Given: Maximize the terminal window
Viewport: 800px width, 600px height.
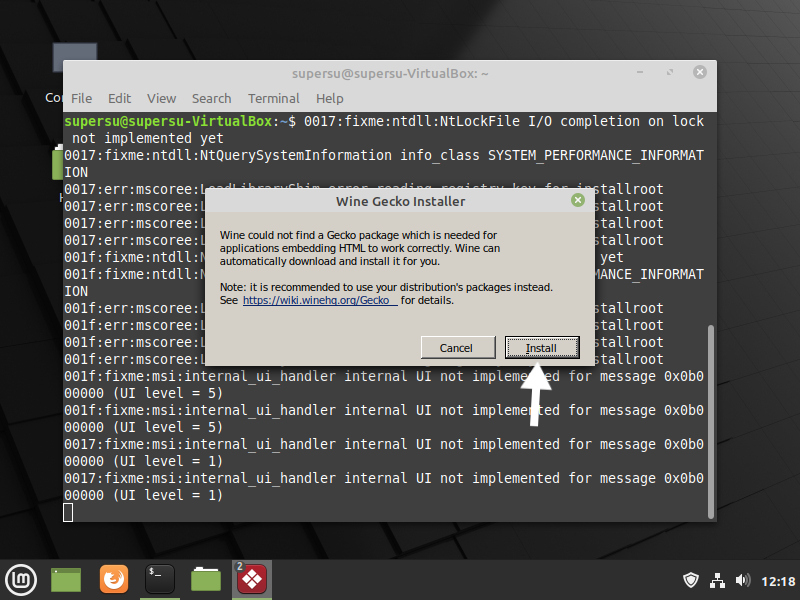Looking at the screenshot, I should click(670, 72).
